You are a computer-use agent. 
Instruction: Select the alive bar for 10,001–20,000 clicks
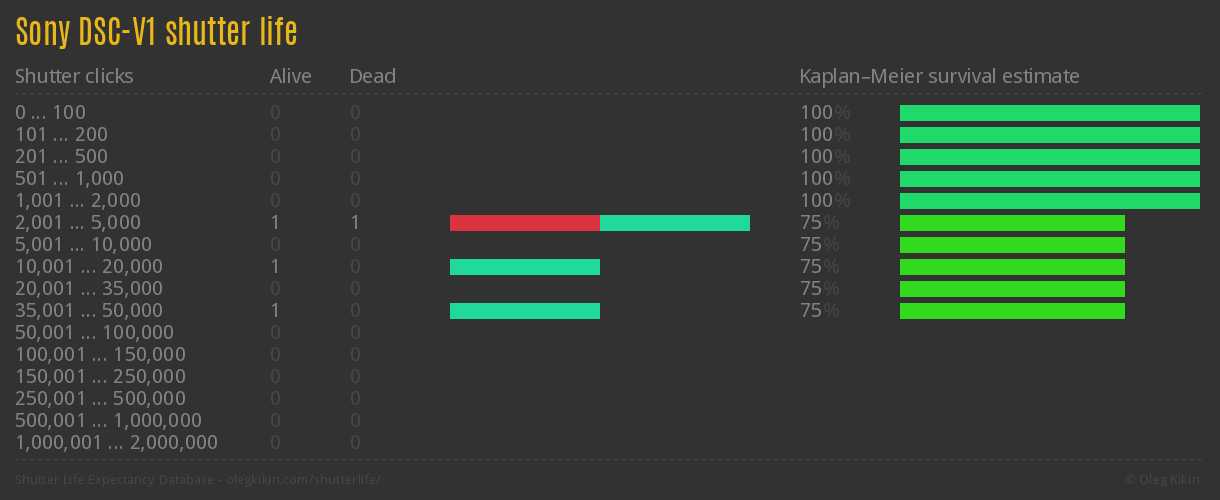click(524, 267)
